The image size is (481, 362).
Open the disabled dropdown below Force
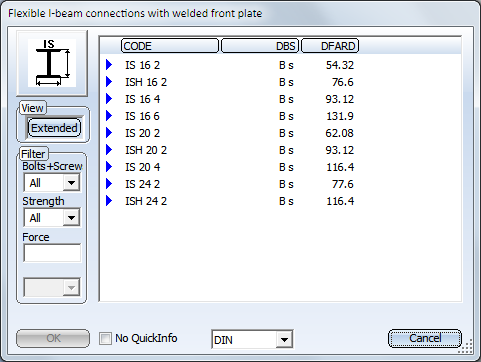point(71,287)
